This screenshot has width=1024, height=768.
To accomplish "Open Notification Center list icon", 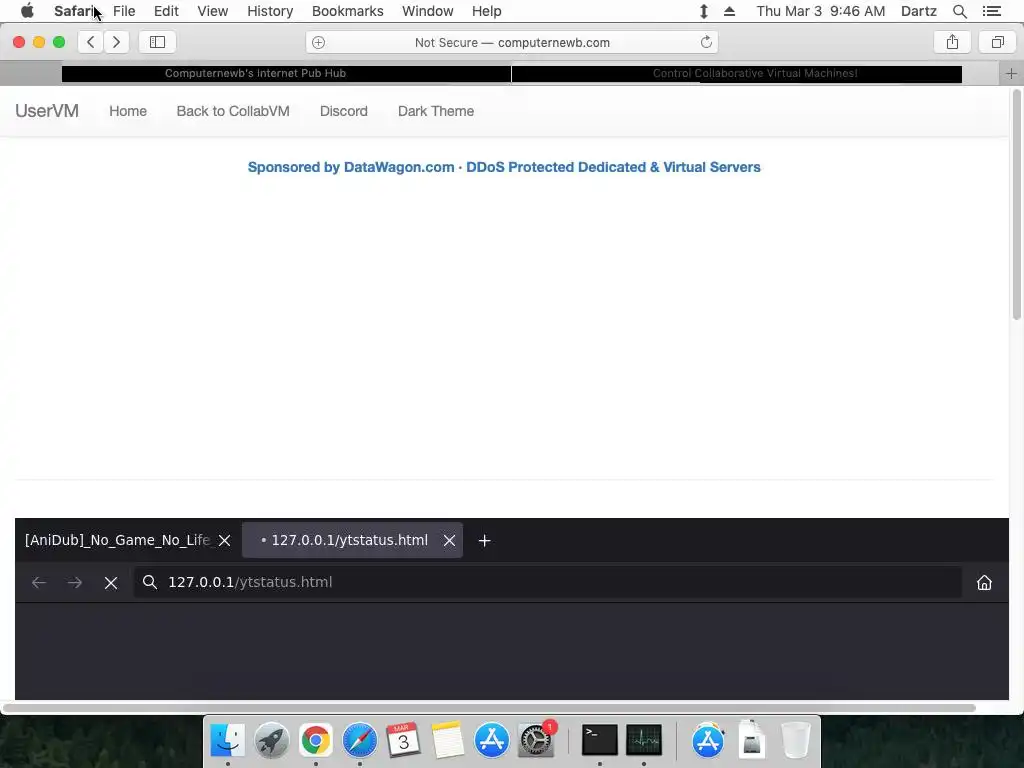I will [991, 11].
